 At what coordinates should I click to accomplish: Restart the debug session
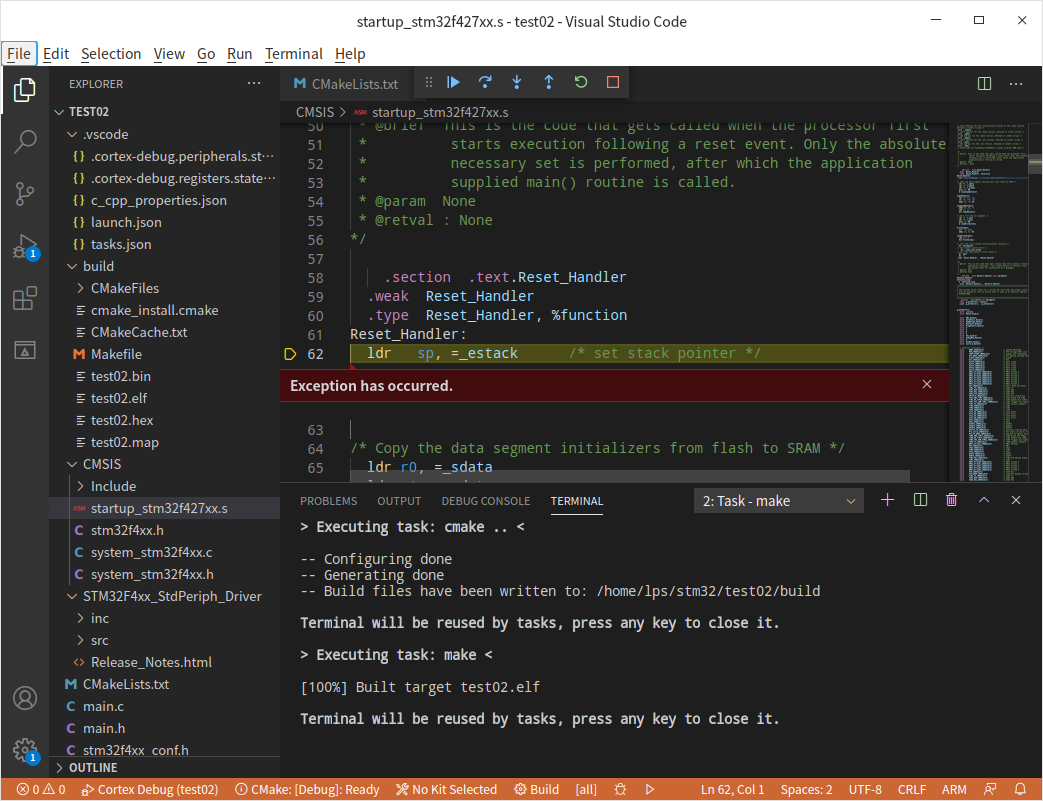581,82
